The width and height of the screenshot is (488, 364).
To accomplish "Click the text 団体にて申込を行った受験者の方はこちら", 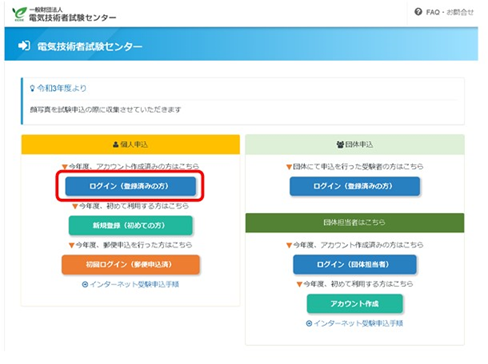I will [358, 166].
